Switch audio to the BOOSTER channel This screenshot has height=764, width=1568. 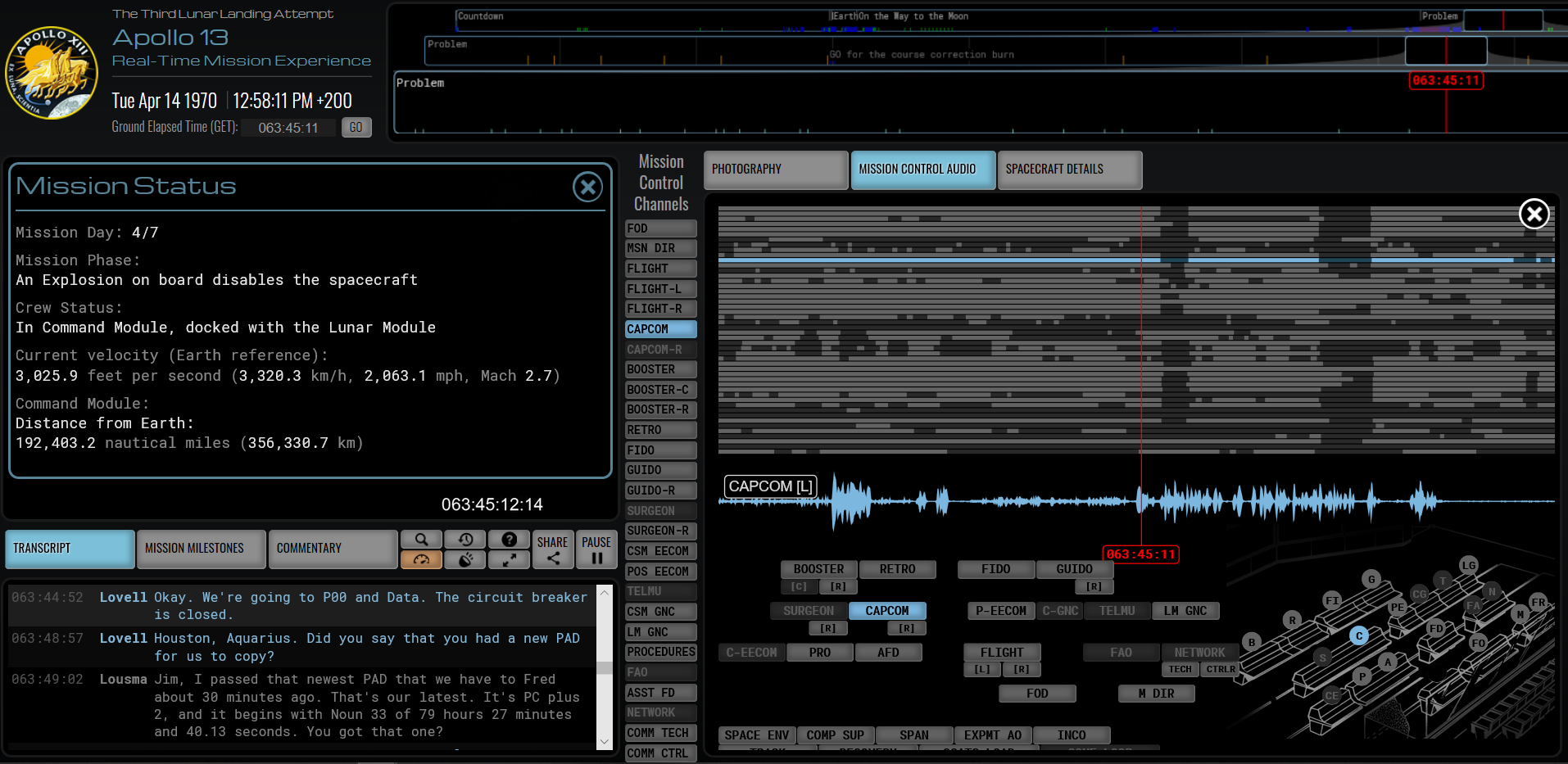(x=660, y=369)
